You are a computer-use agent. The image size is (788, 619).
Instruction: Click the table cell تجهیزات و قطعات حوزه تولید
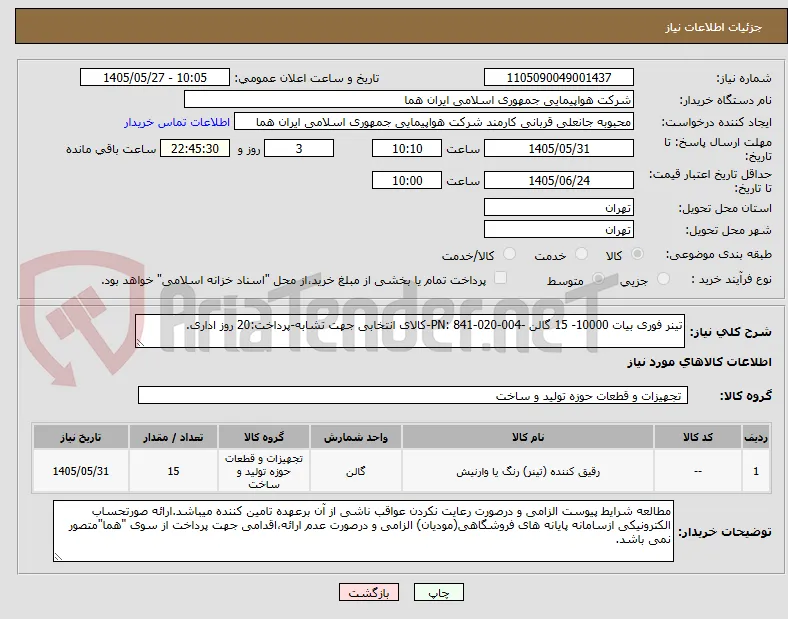pyautogui.click(x=264, y=471)
